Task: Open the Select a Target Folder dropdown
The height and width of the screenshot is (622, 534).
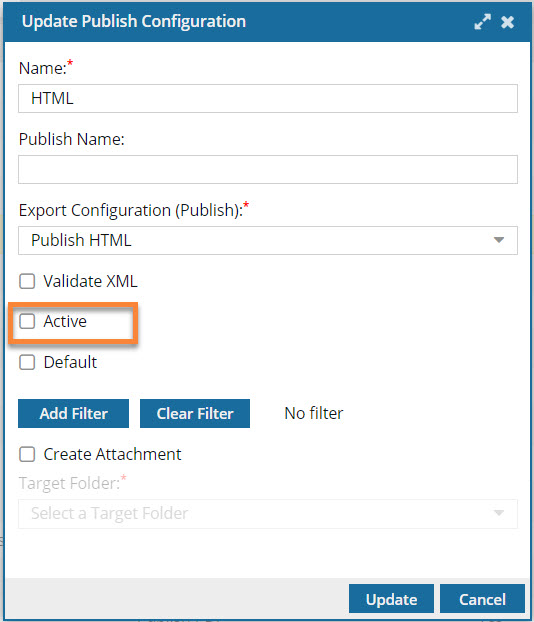Action: (x=268, y=514)
